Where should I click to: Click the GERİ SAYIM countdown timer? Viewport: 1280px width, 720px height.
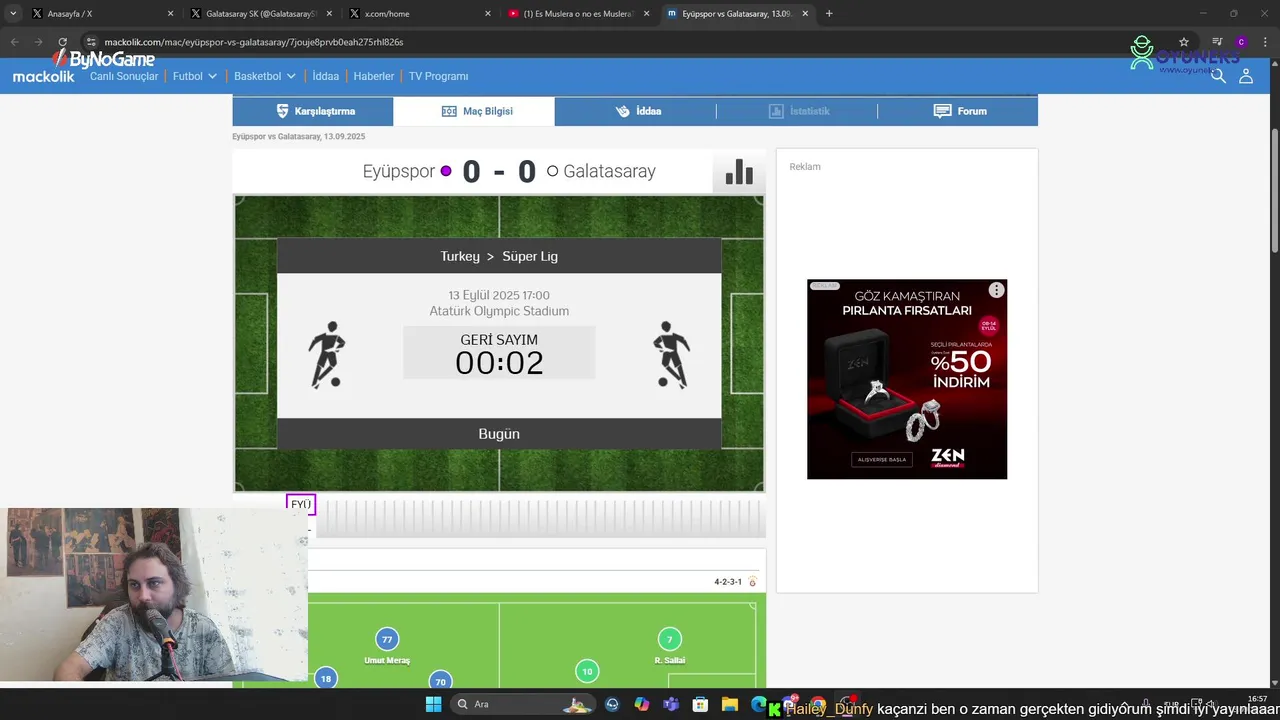pos(499,353)
